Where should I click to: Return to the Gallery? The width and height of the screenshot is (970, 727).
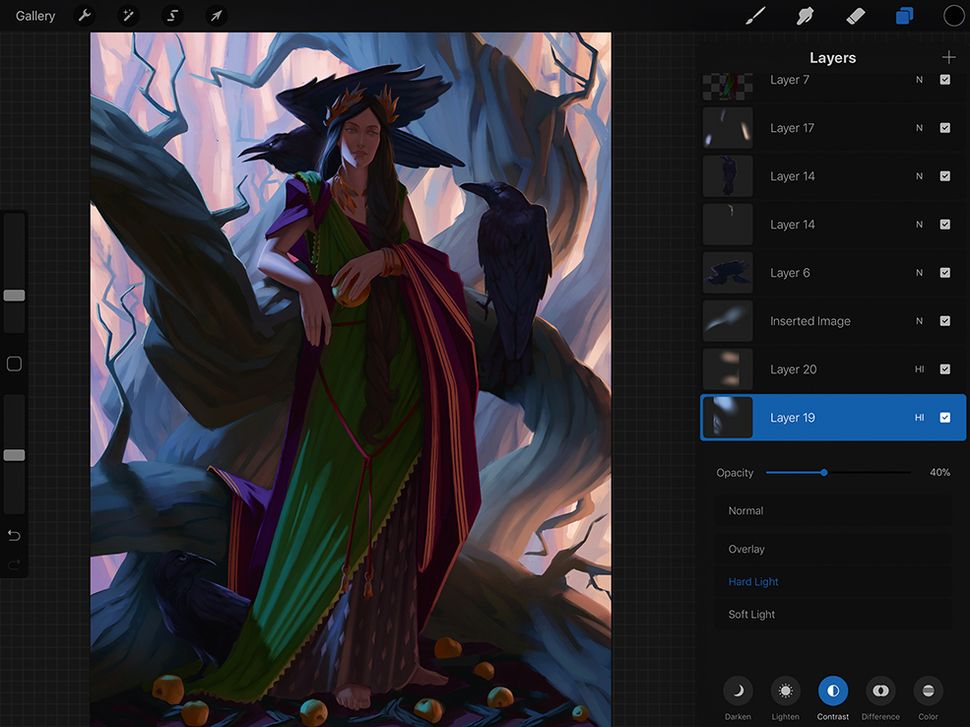coord(35,16)
